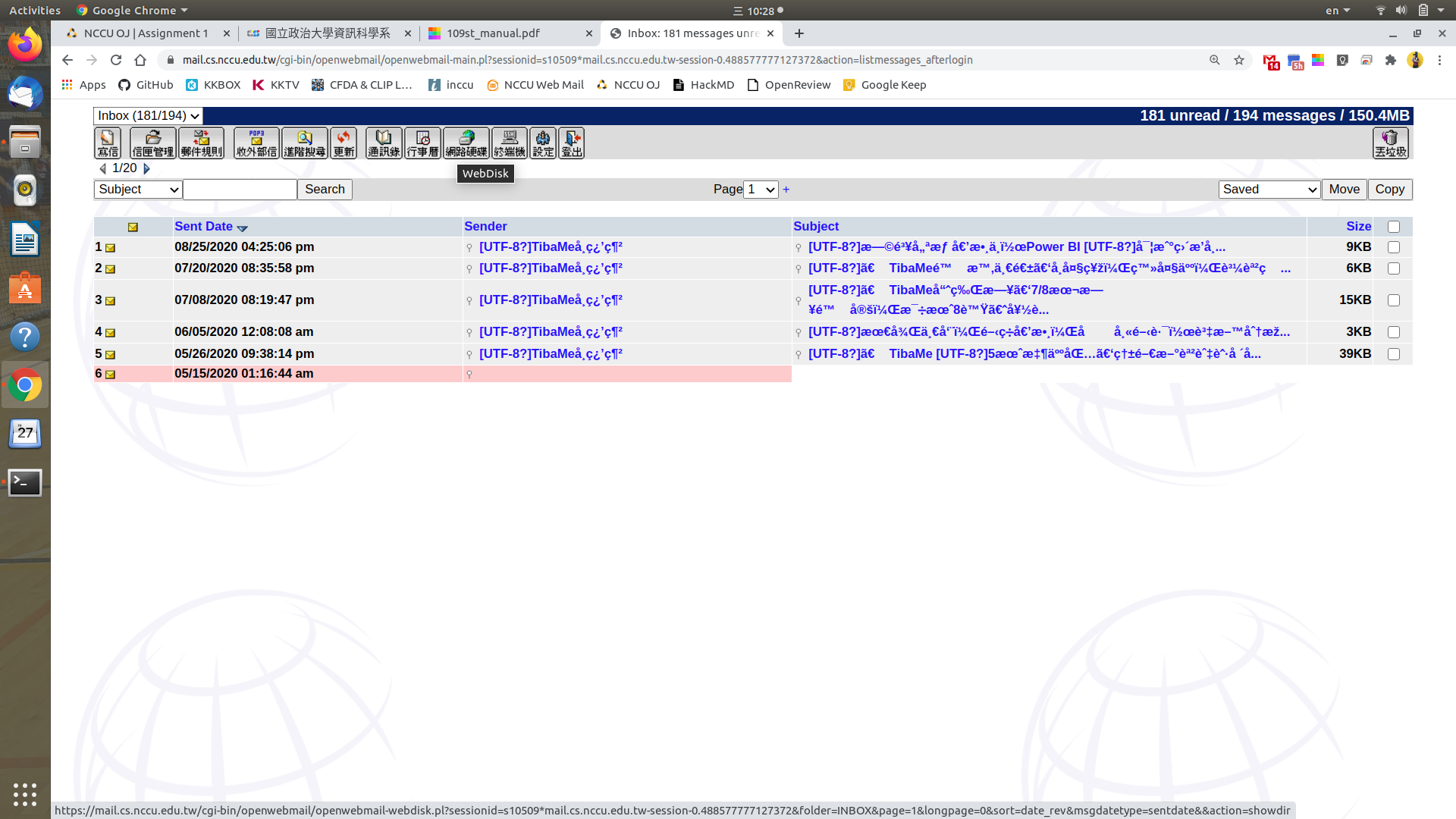
Task: Go to Chrome home page icon
Action: [140, 60]
